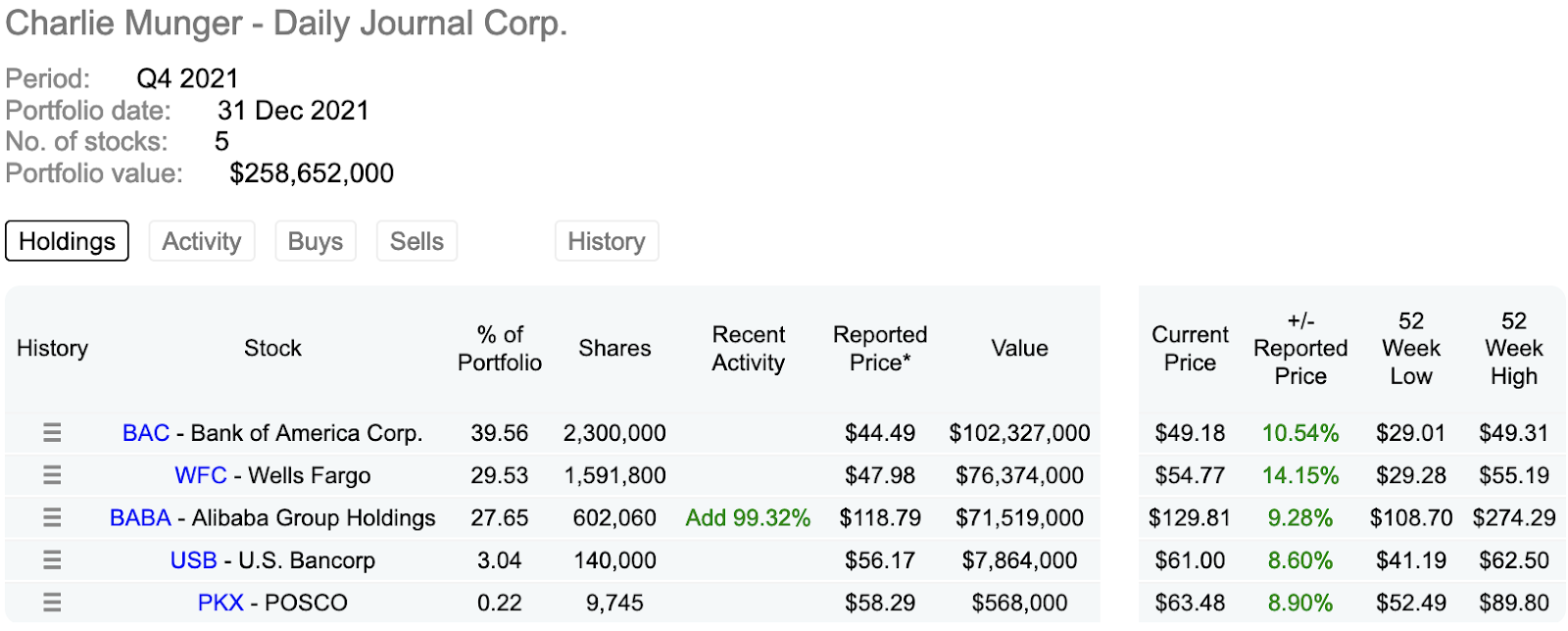This screenshot has height=631, width=1568.
Task: Follow the BABA ticker link
Action: pyautogui.click(x=140, y=517)
